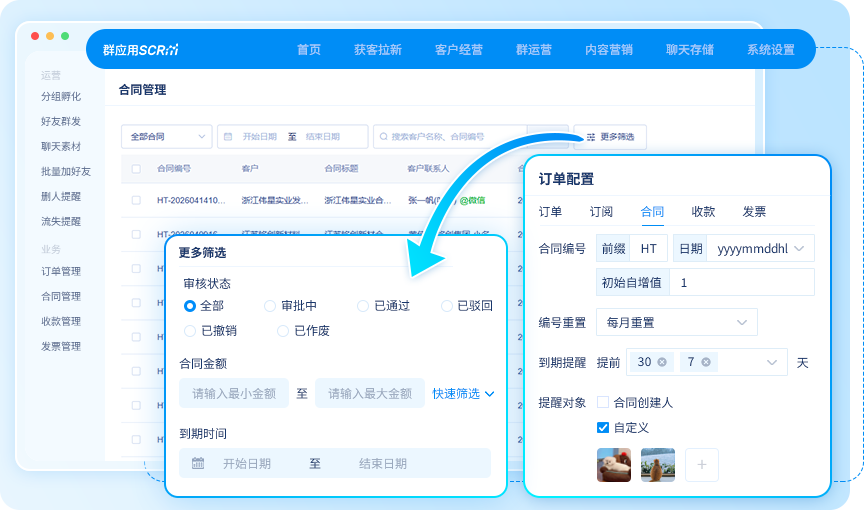The image size is (864, 510).
Task: Click the 请输入最小金额 input field
Action: click(x=234, y=393)
